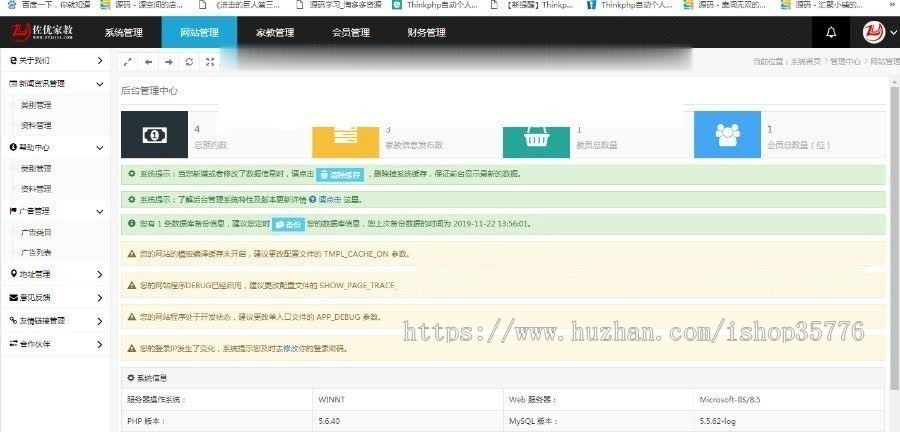Follow the 修改 link in login IP warning
Viewport: 900px width, 432px height.
tap(290, 348)
